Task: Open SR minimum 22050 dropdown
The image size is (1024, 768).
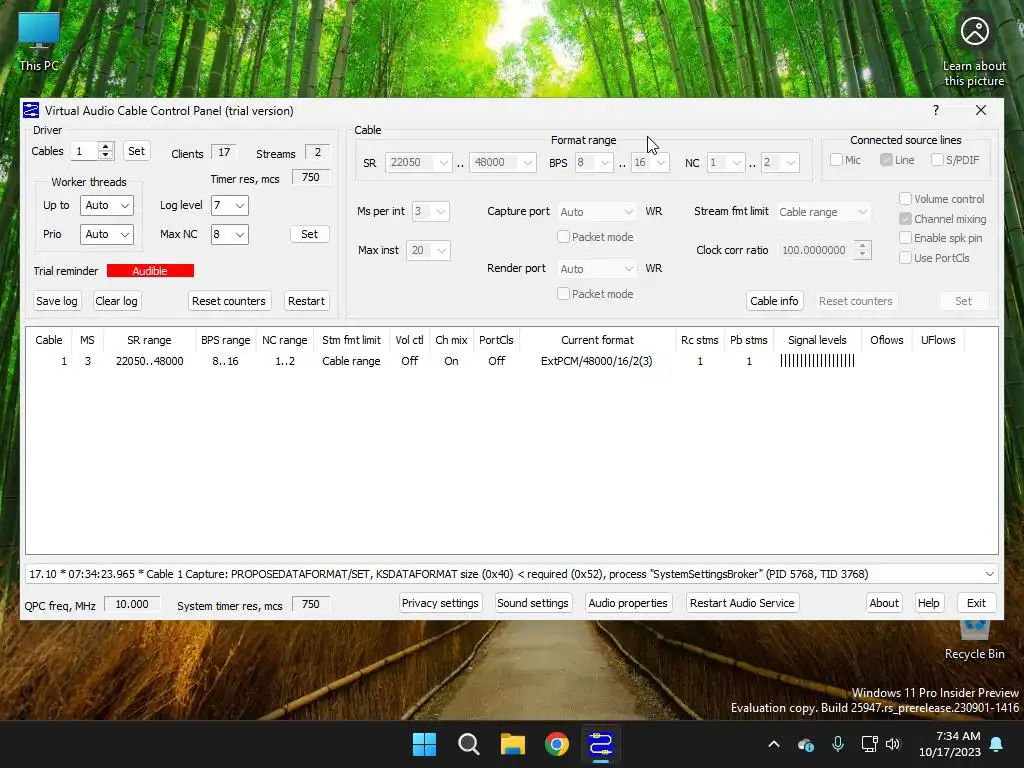Action: 419,162
